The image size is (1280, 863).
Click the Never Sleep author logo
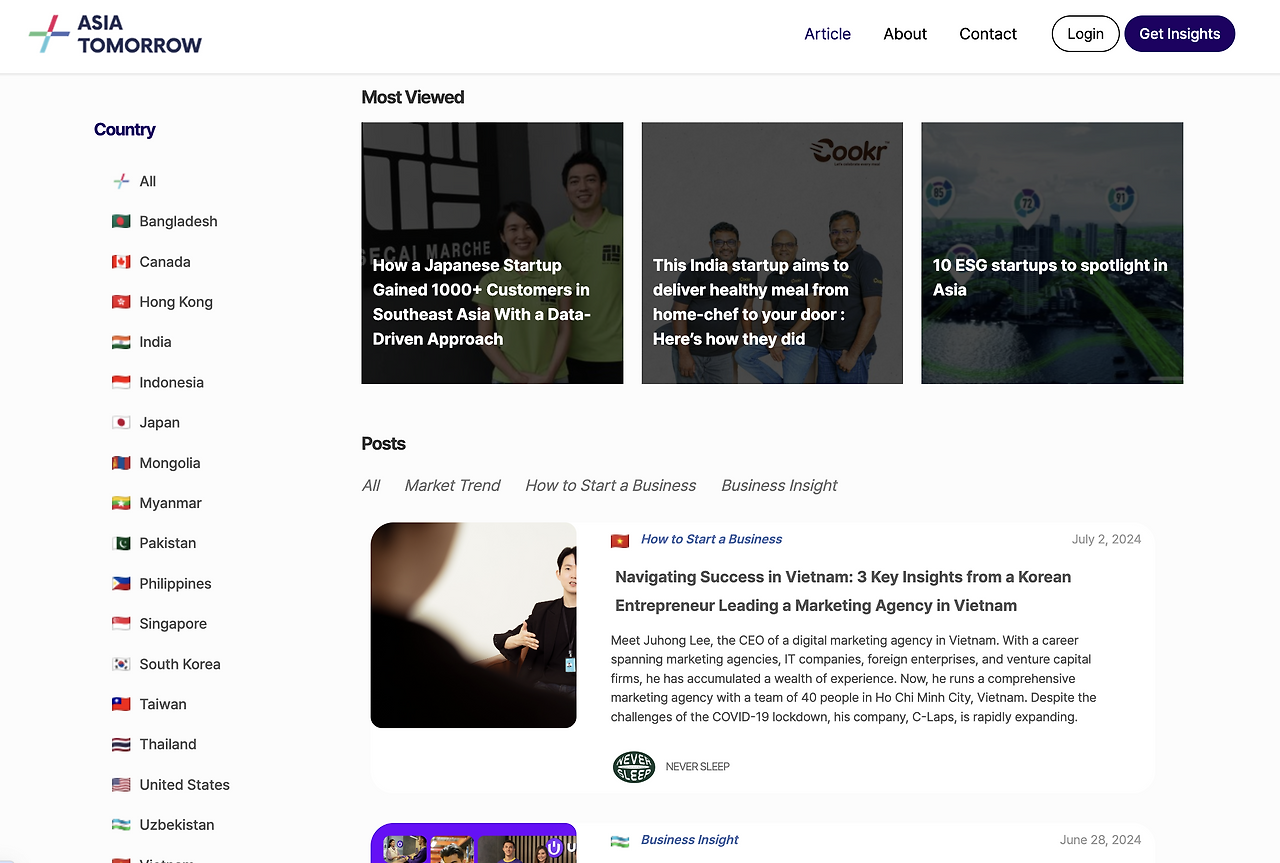(634, 767)
